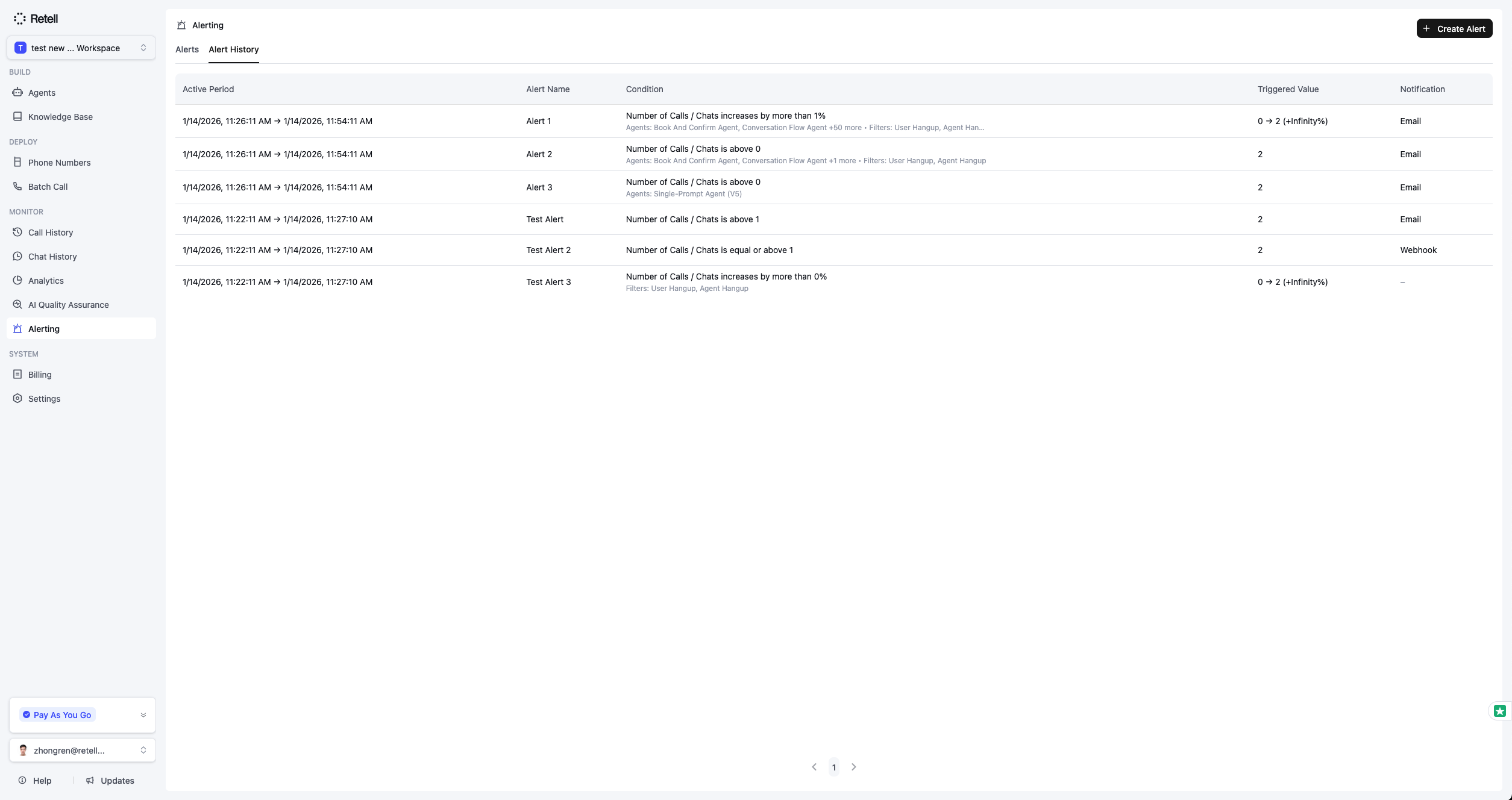Open the Help link
Viewport: 1512px width, 800px height.
tap(36, 780)
